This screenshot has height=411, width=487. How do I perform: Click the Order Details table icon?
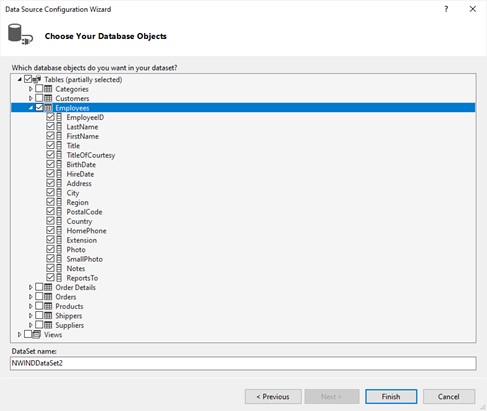48,287
